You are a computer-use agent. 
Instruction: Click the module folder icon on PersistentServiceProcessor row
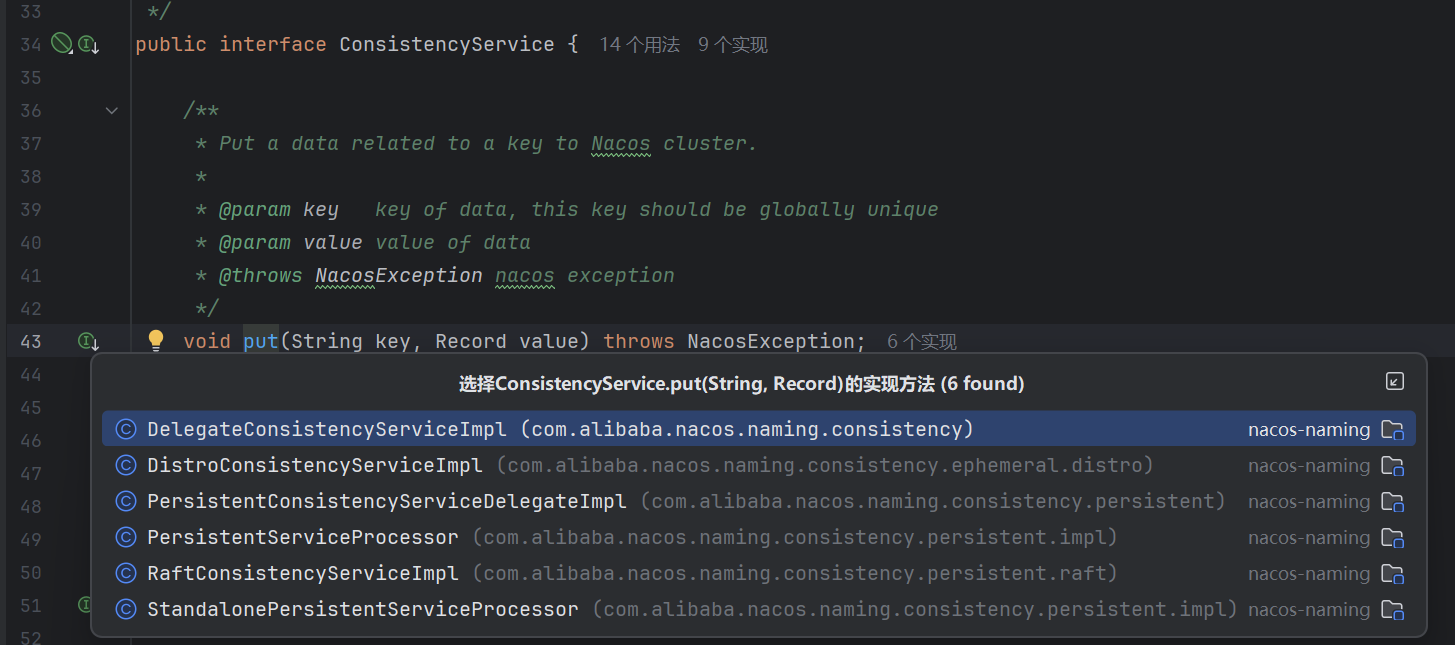(1392, 538)
